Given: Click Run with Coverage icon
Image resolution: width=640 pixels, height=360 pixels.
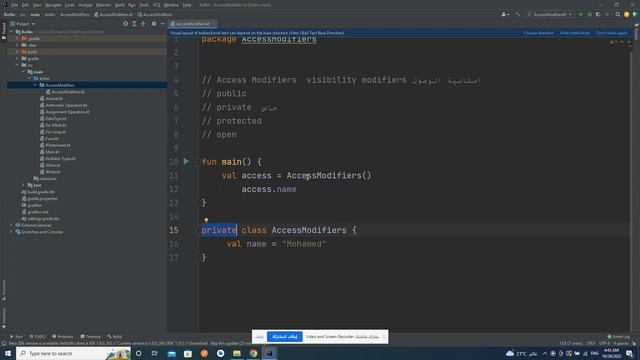Looking at the screenshot, I should point(598,14).
